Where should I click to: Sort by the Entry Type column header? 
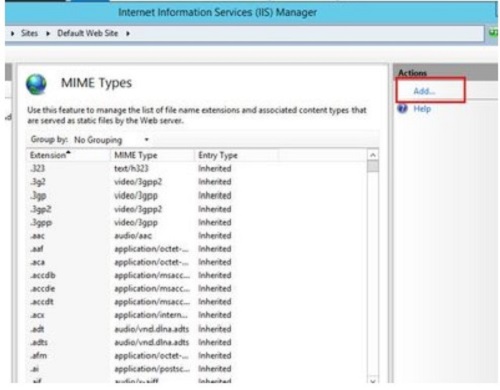pyautogui.click(x=236, y=155)
